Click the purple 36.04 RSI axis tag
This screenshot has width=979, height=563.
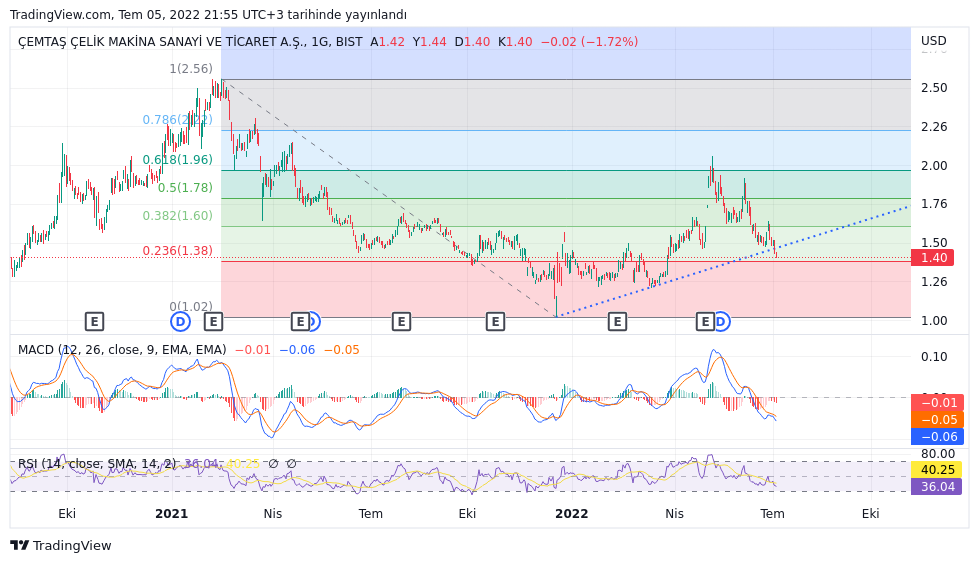tap(937, 487)
